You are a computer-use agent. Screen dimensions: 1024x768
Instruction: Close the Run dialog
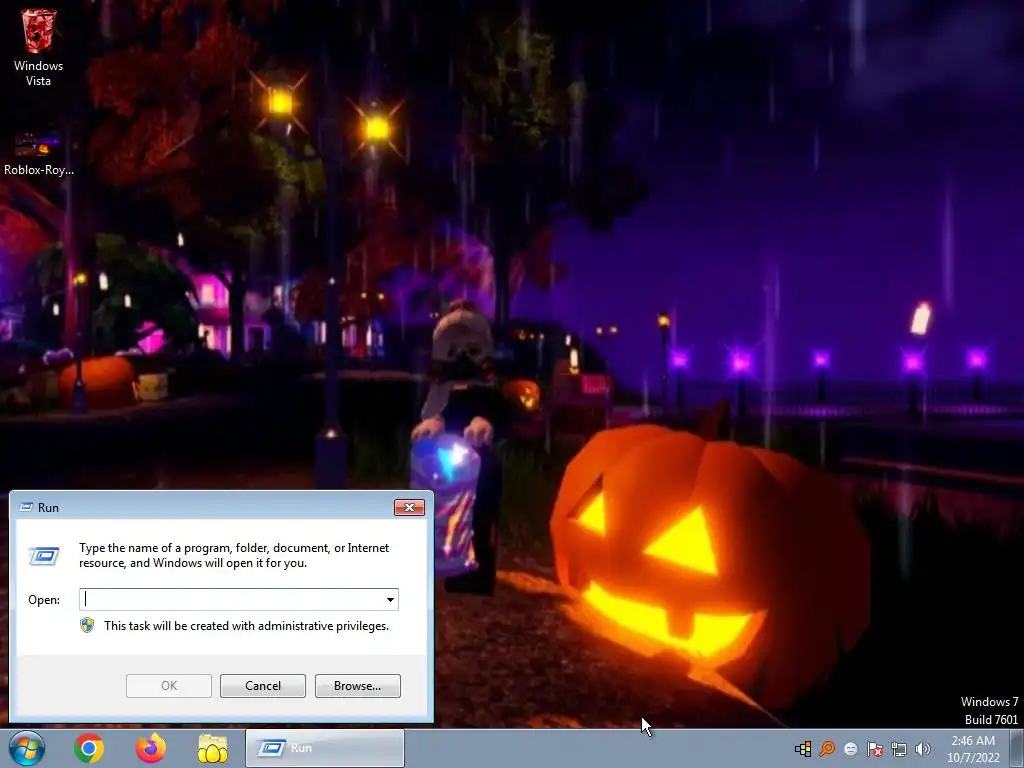click(409, 507)
